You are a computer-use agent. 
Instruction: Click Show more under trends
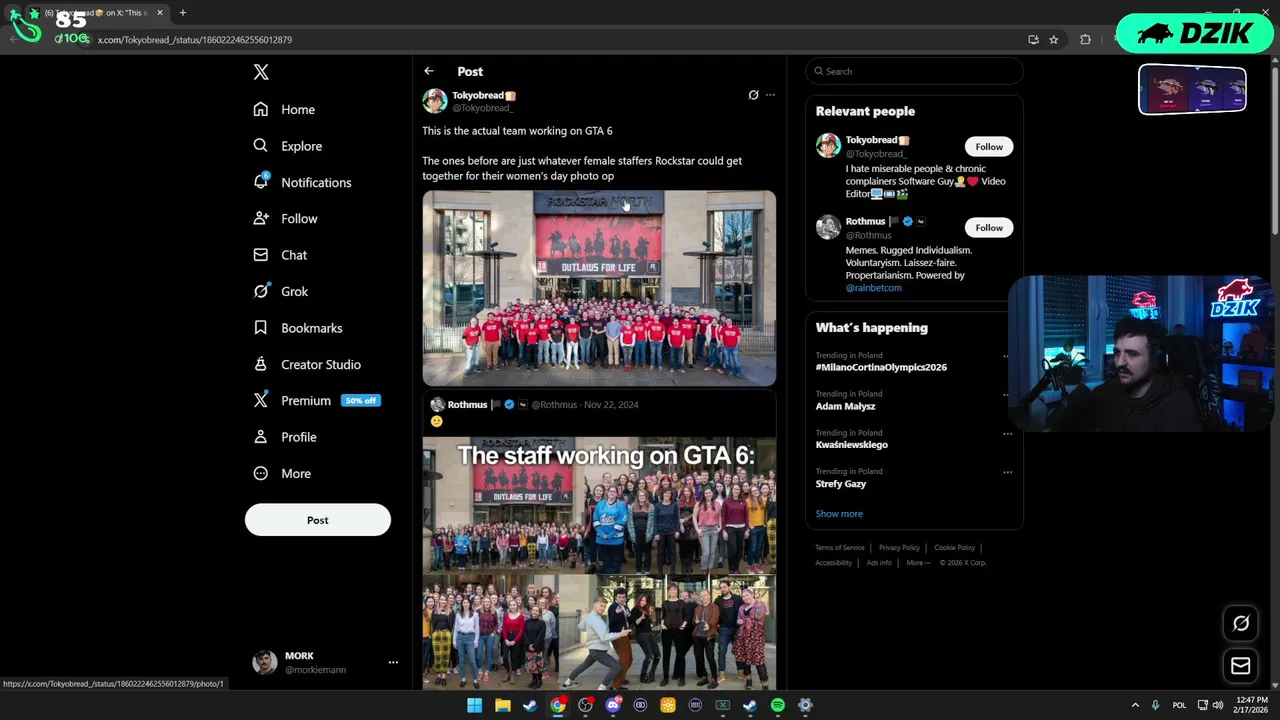839,514
